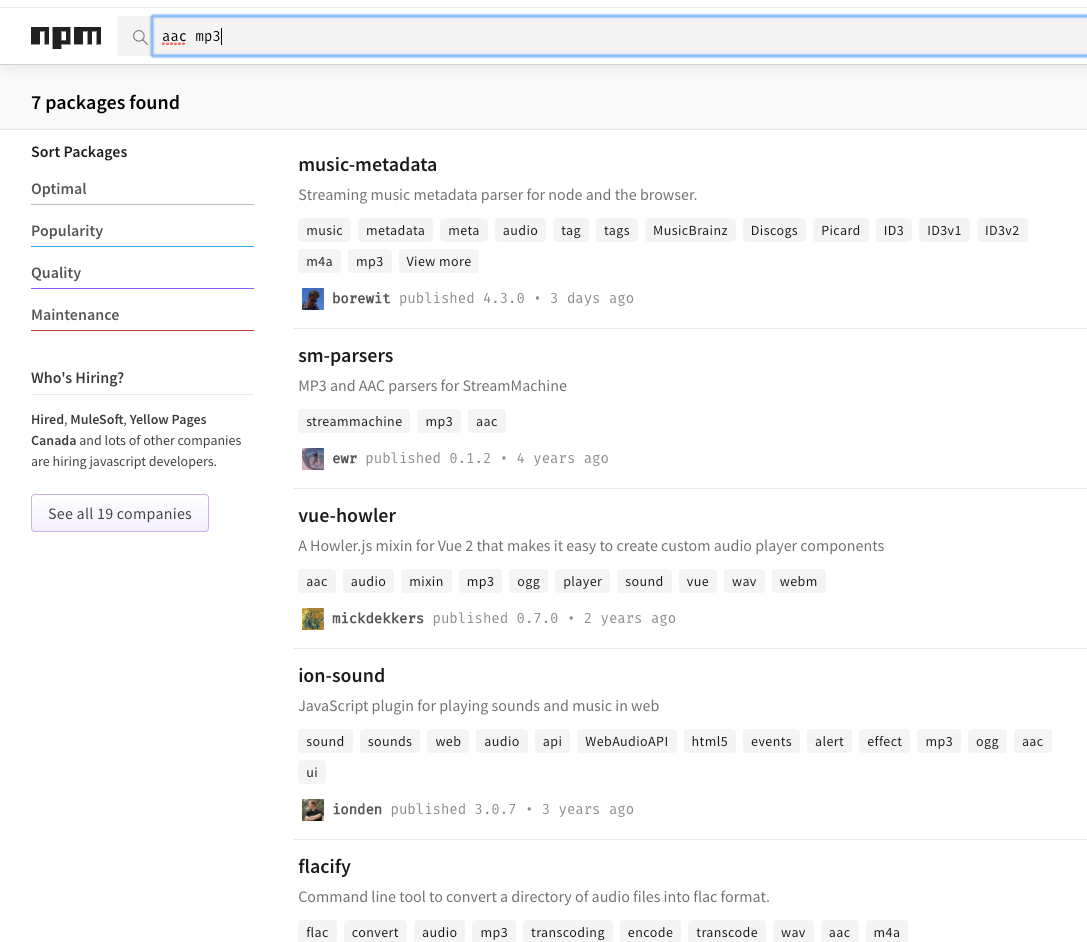Select the api tag
1087x942 pixels.
coord(553,742)
